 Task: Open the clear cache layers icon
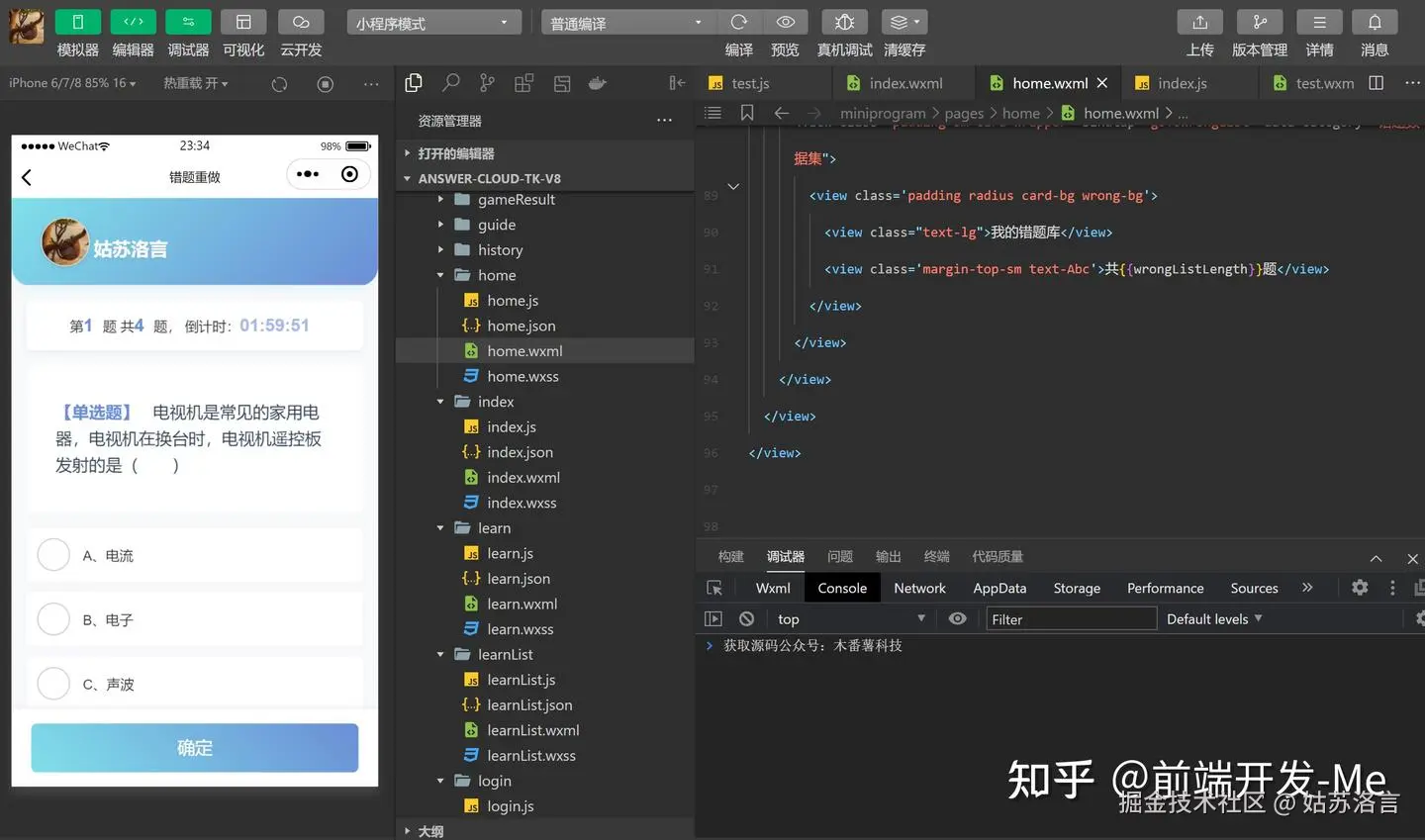point(904,22)
